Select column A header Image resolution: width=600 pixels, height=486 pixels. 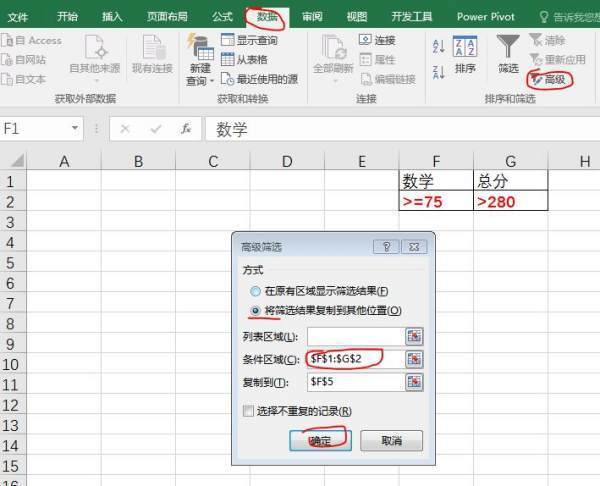coord(64,161)
